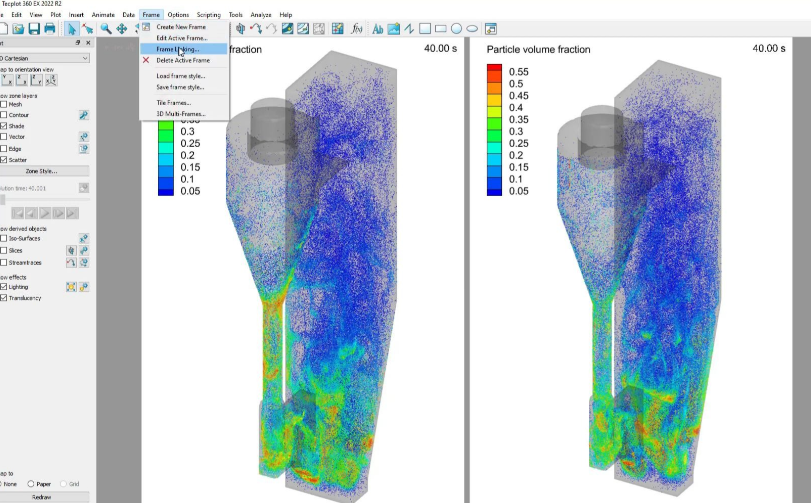Click the Print icon in toolbar
This screenshot has width=811, height=503.
pos(49,29)
